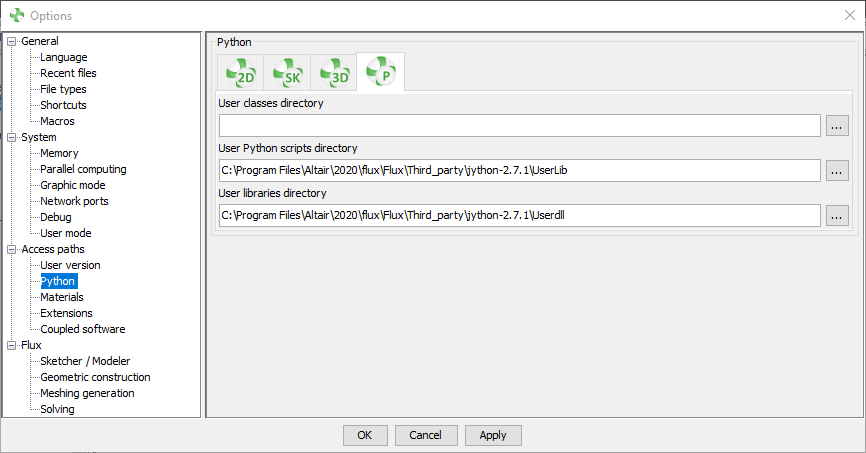
Task: Select the 2D Python tab icon
Action: pos(241,73)
